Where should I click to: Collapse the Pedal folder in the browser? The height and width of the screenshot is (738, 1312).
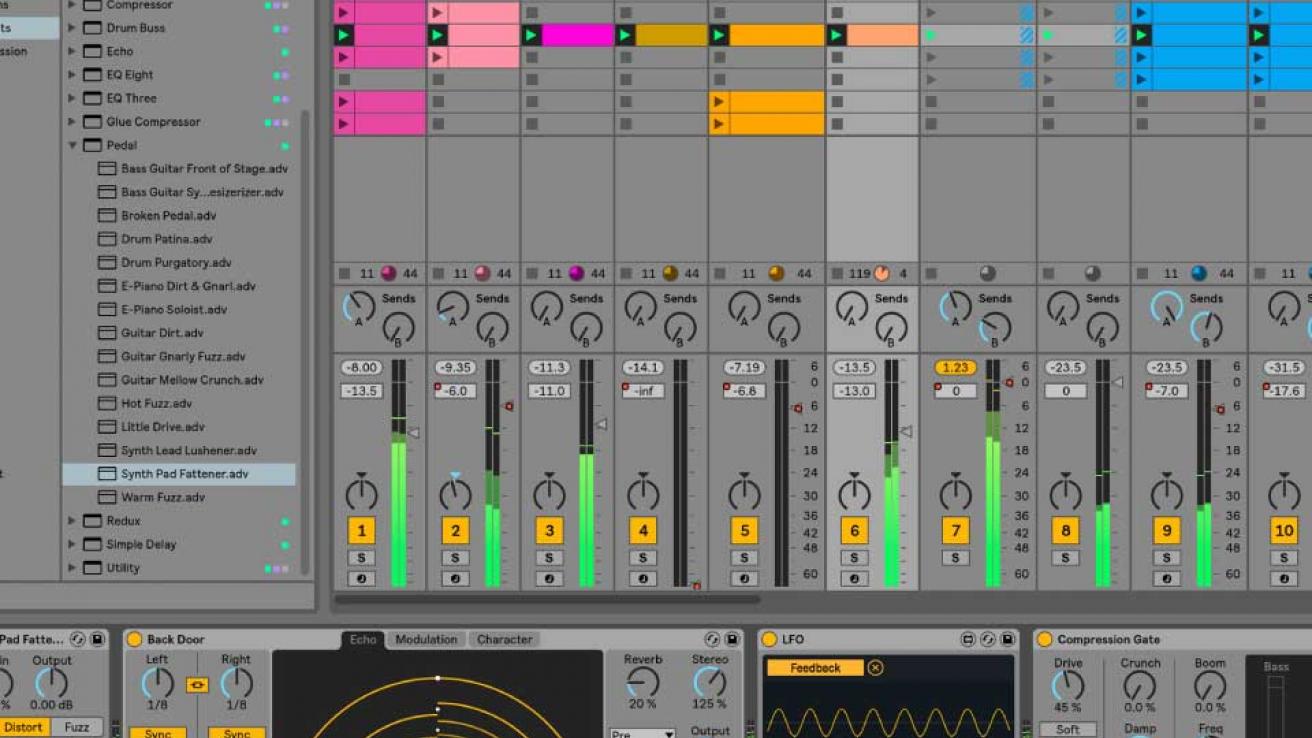[x=72, y=145]
